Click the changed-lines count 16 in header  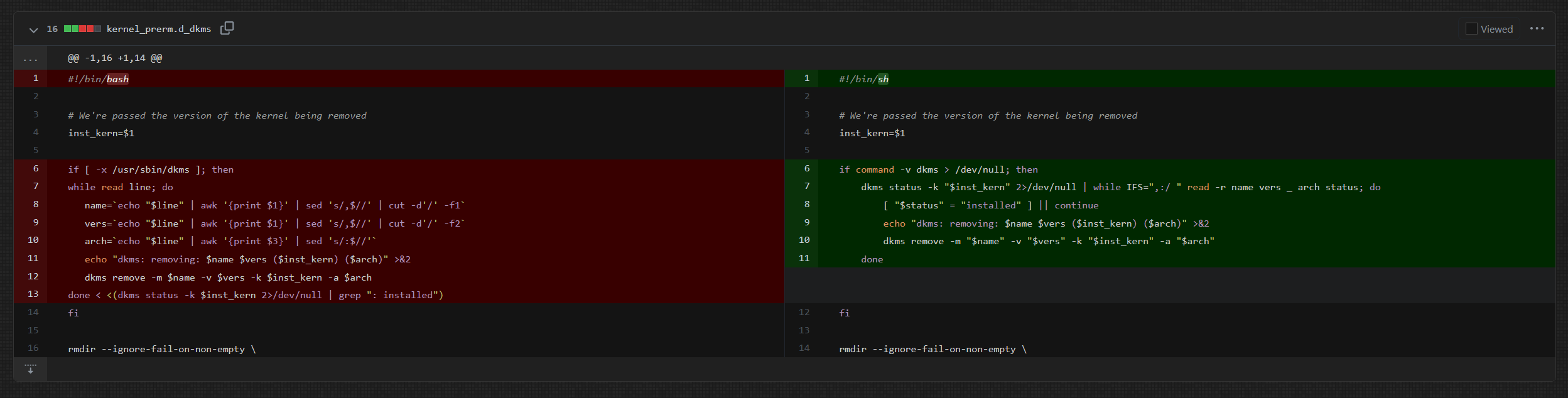(52, 29)
